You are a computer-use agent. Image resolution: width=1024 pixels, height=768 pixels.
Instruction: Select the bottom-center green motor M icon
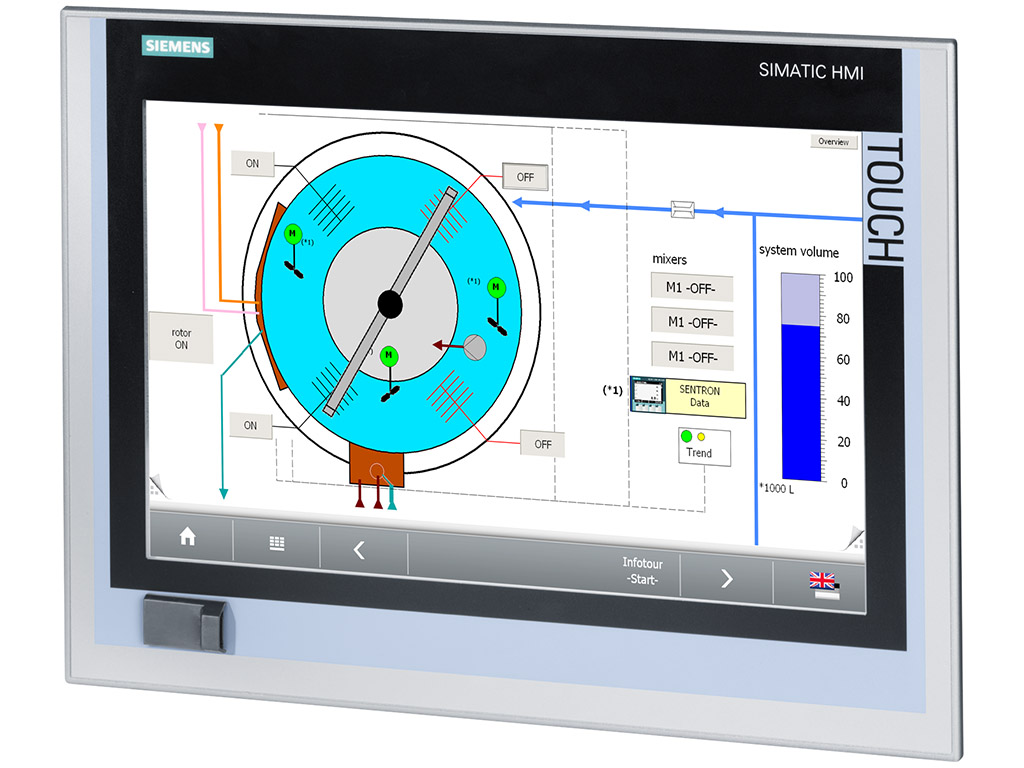[390, 356]
